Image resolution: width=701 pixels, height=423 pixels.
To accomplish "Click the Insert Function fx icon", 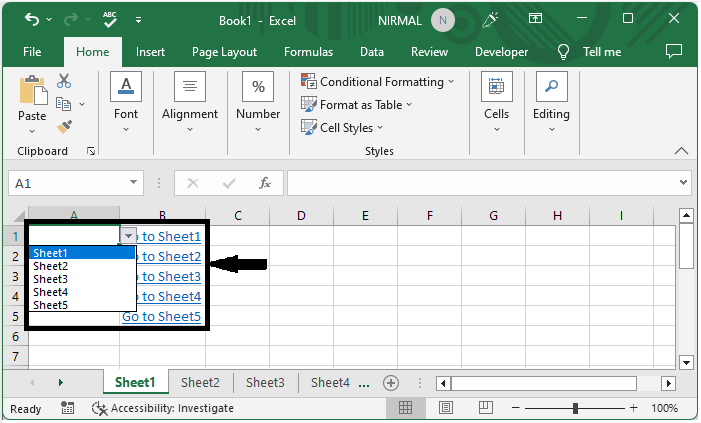I will click(x=265, y=184).
